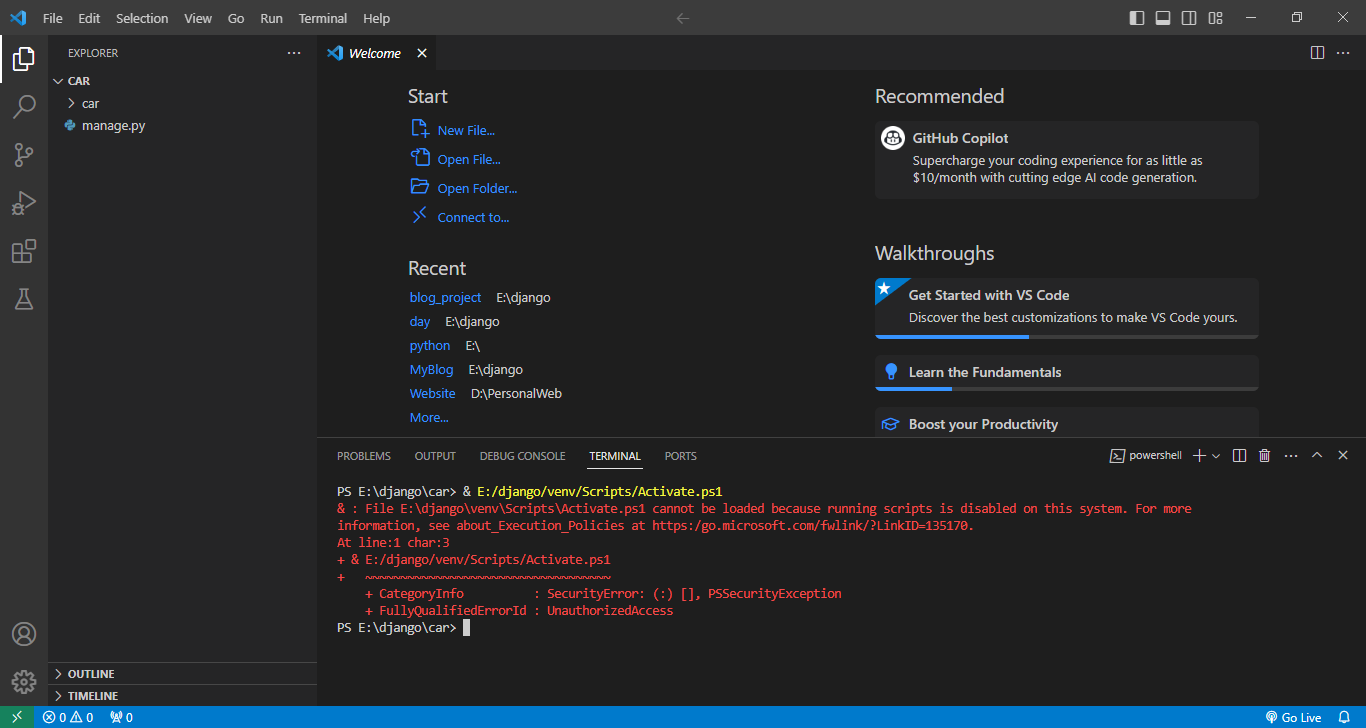Create a new terminal with plus icon

(x=1200, y=455)
